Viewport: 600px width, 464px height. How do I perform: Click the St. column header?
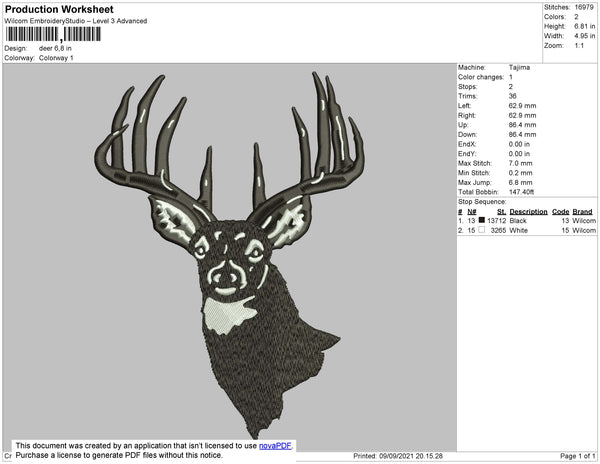coord(501,212)
